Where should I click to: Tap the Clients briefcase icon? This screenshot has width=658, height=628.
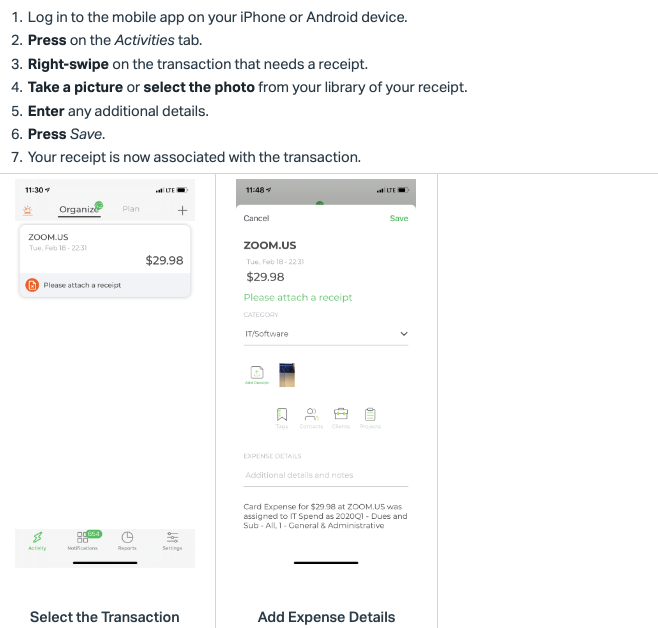coord(341,418)
